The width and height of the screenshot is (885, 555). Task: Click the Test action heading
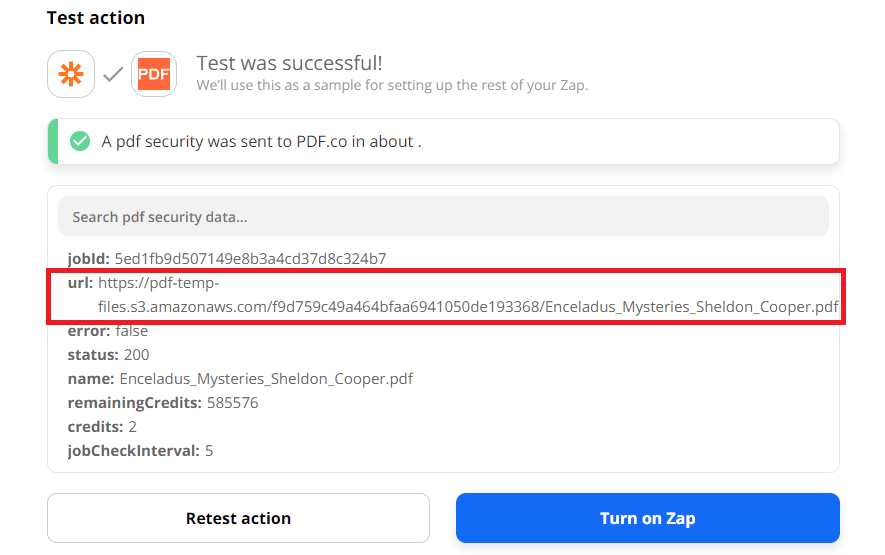pos(96,18)
